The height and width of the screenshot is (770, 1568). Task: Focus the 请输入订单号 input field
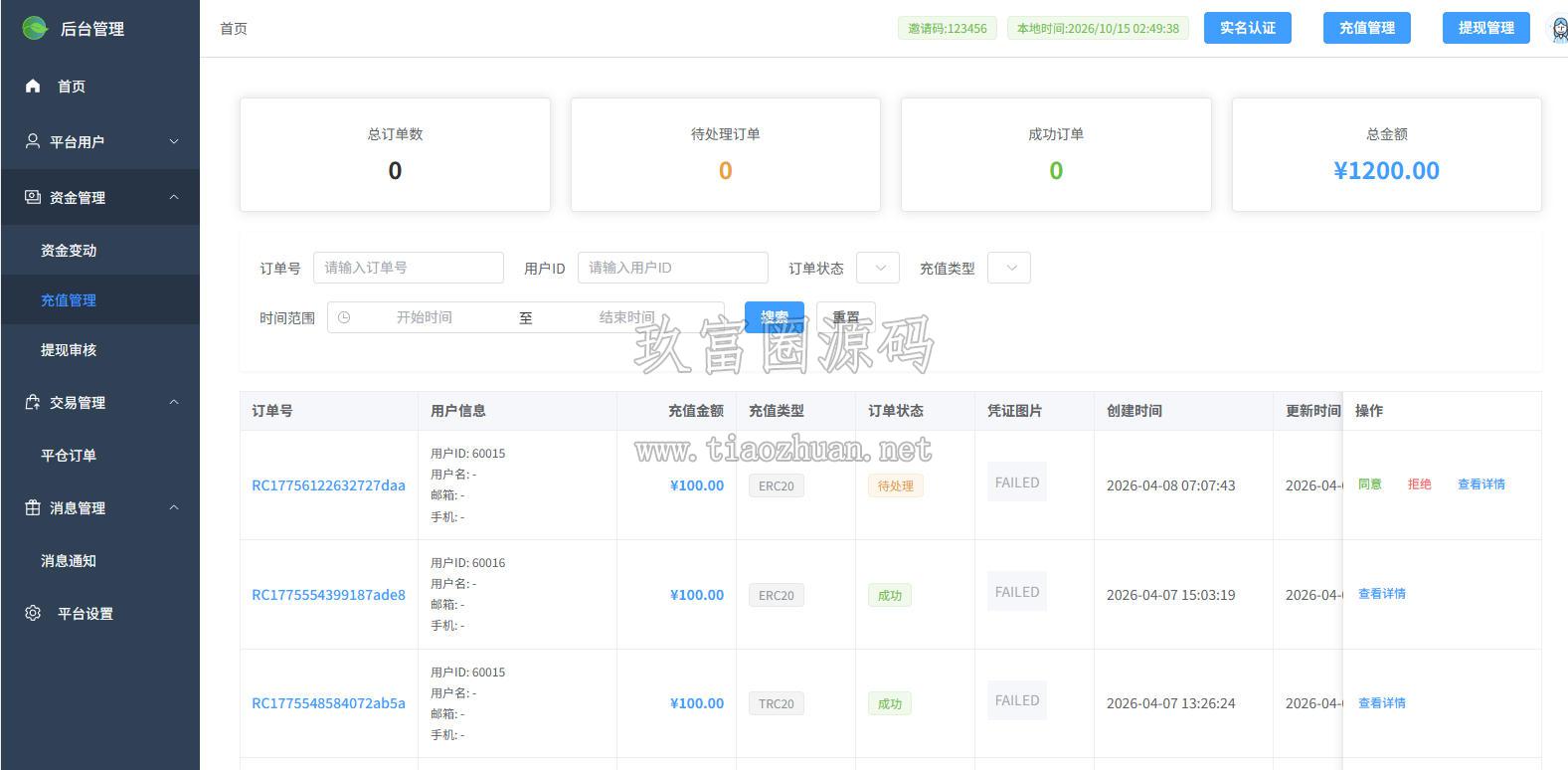(409, 268)
